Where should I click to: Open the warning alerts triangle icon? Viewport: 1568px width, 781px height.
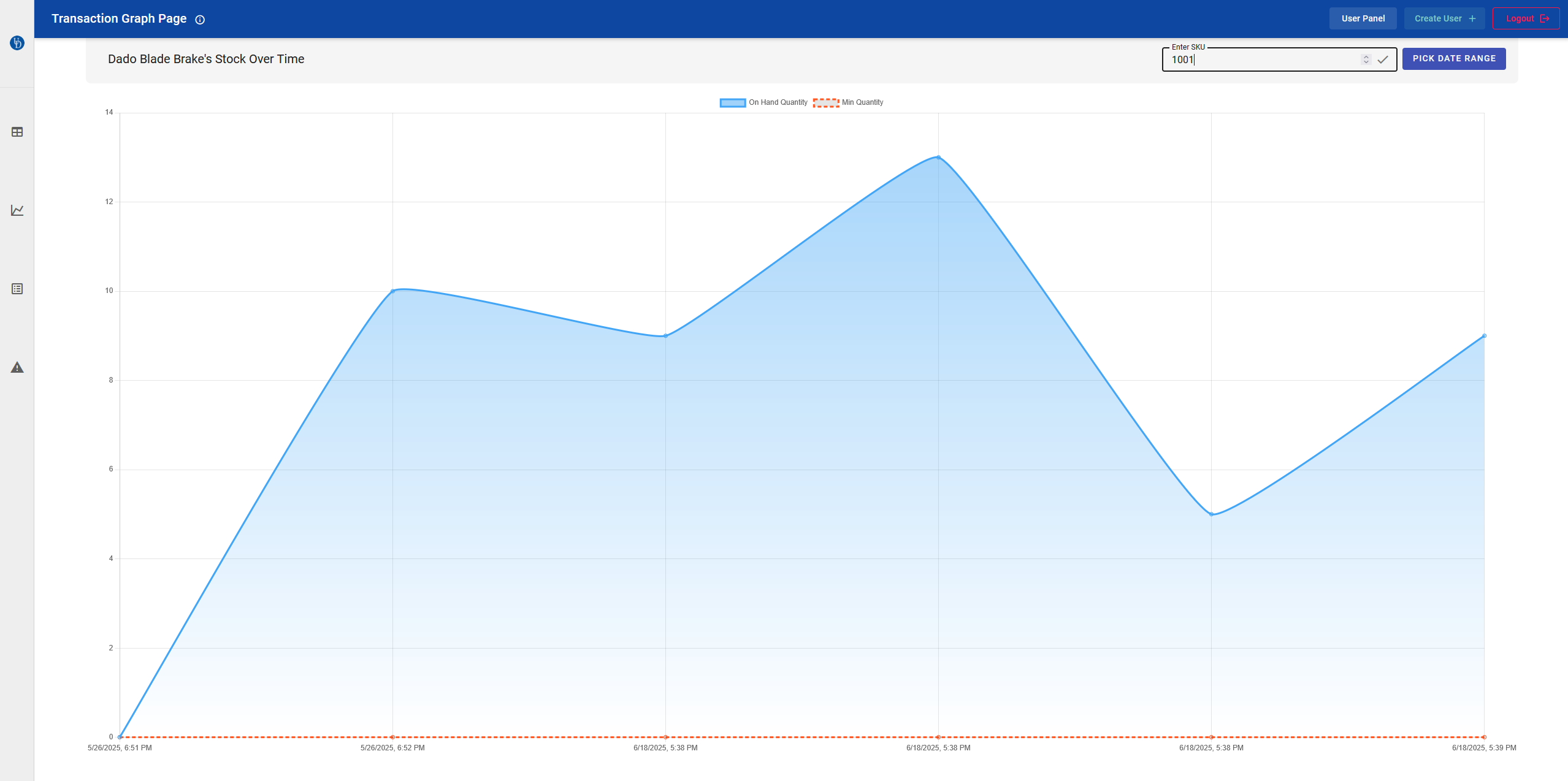17,367
